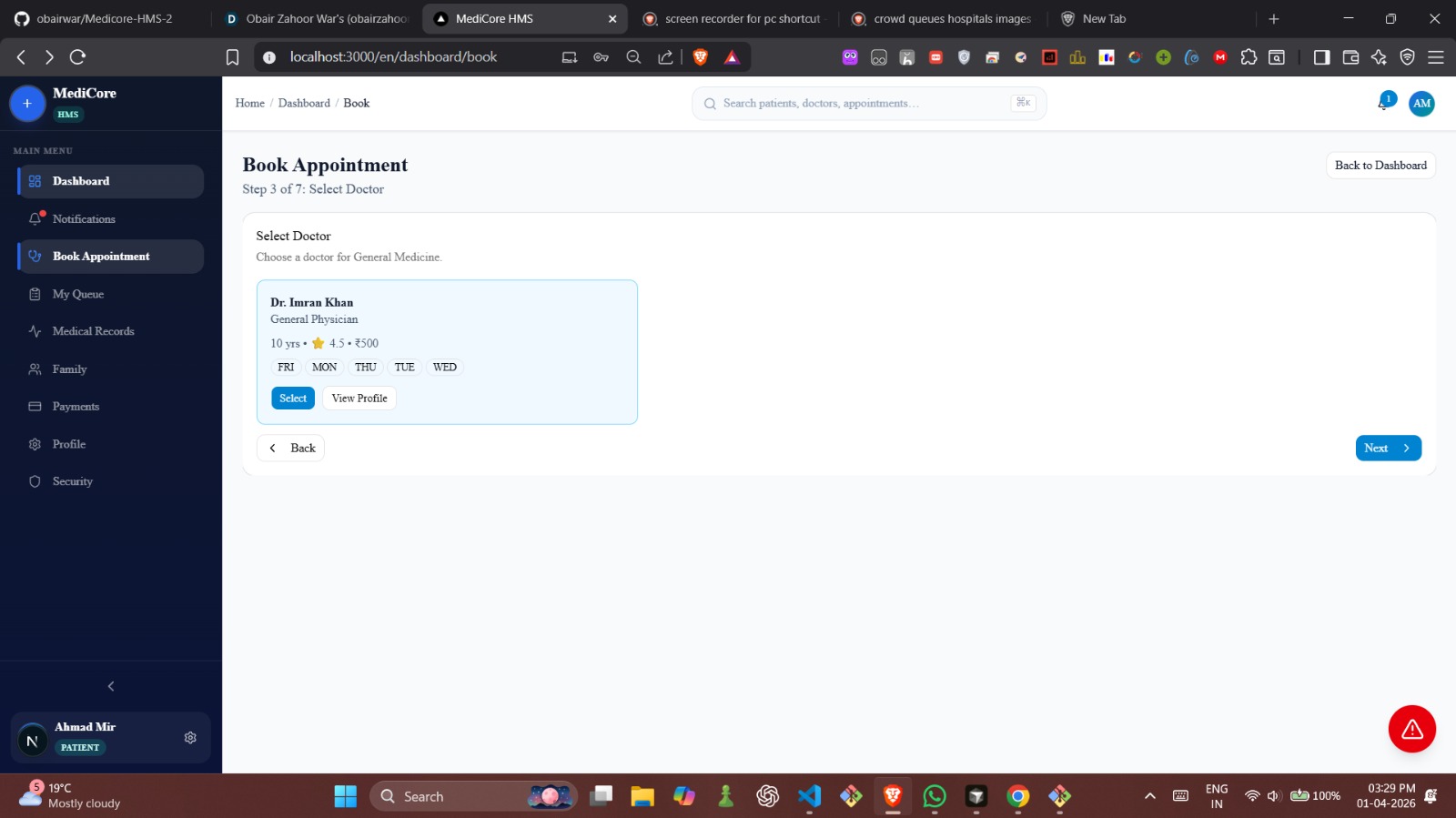Switch to Obair Zahoor War's tab
This screenshot has width=1456, height=818.
[x=318, y=19]
